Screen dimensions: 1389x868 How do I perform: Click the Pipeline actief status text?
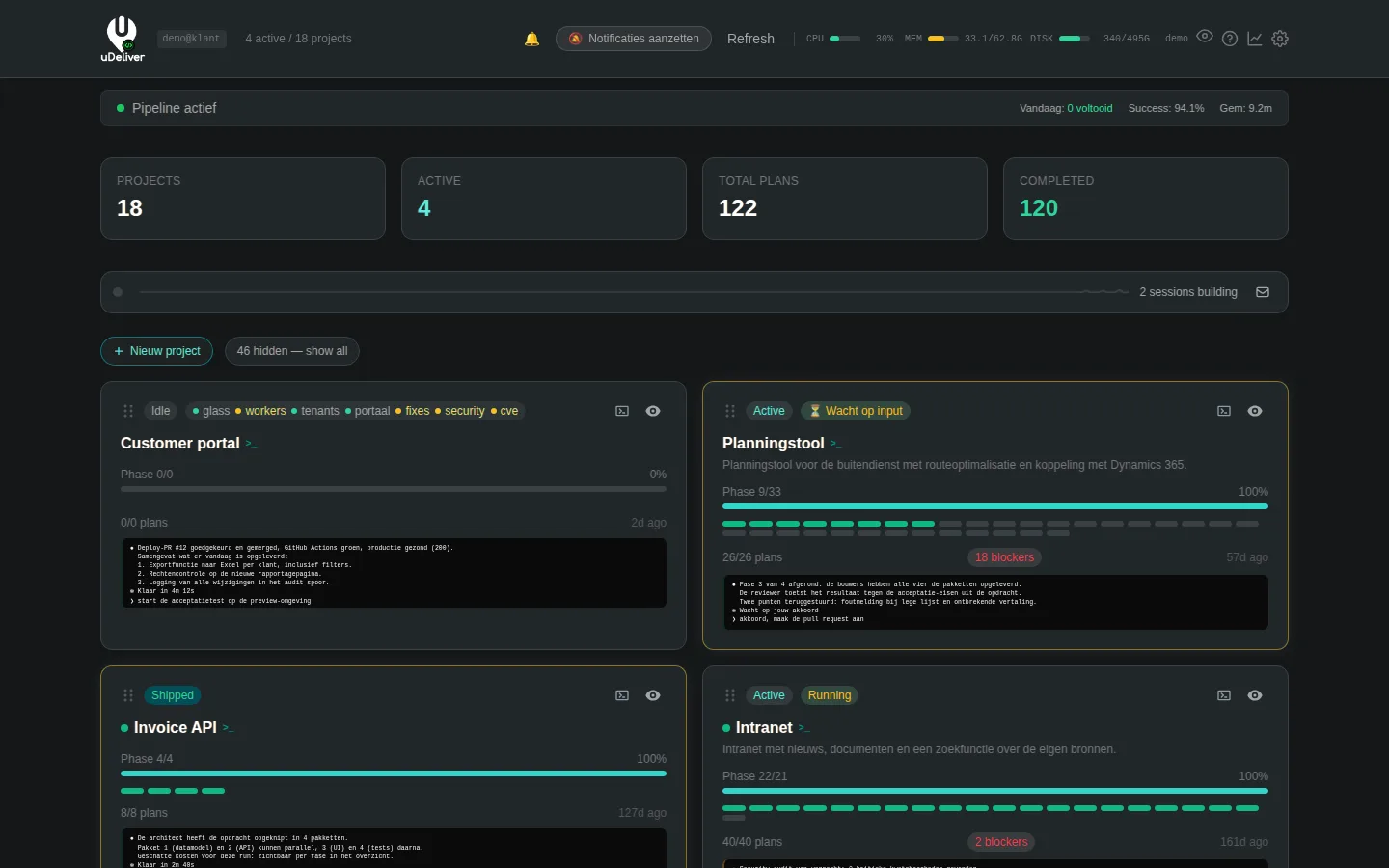(x=174, y=108)
